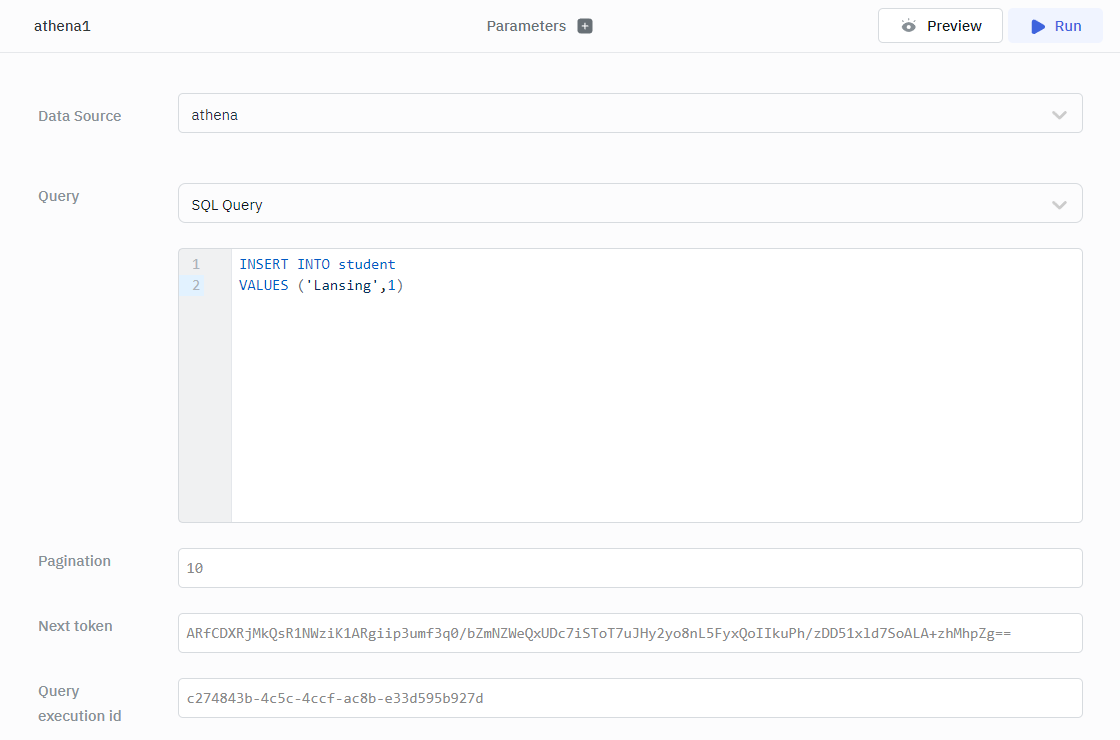Click line number 1 in the gutter
This screenshot has width=1120, height=740.
click(196, 265)
